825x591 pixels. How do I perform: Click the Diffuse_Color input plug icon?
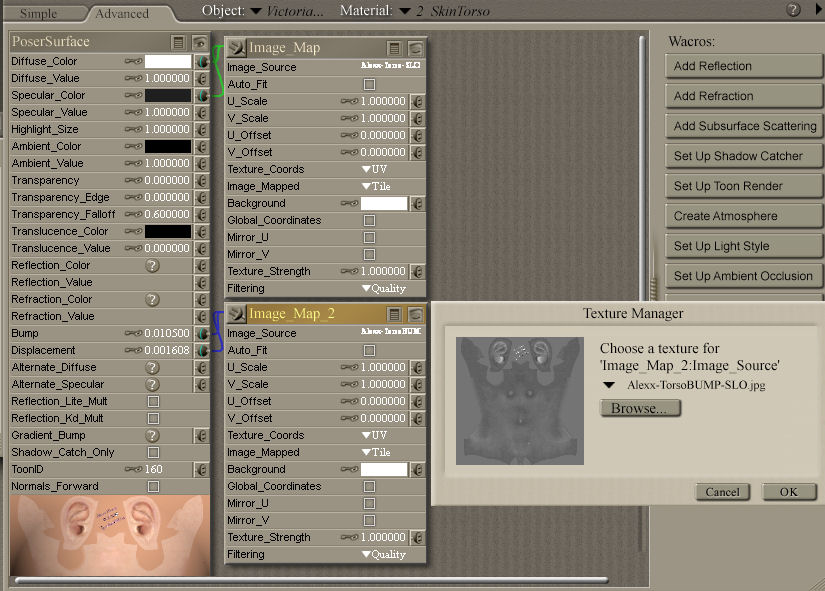point(202,61)
